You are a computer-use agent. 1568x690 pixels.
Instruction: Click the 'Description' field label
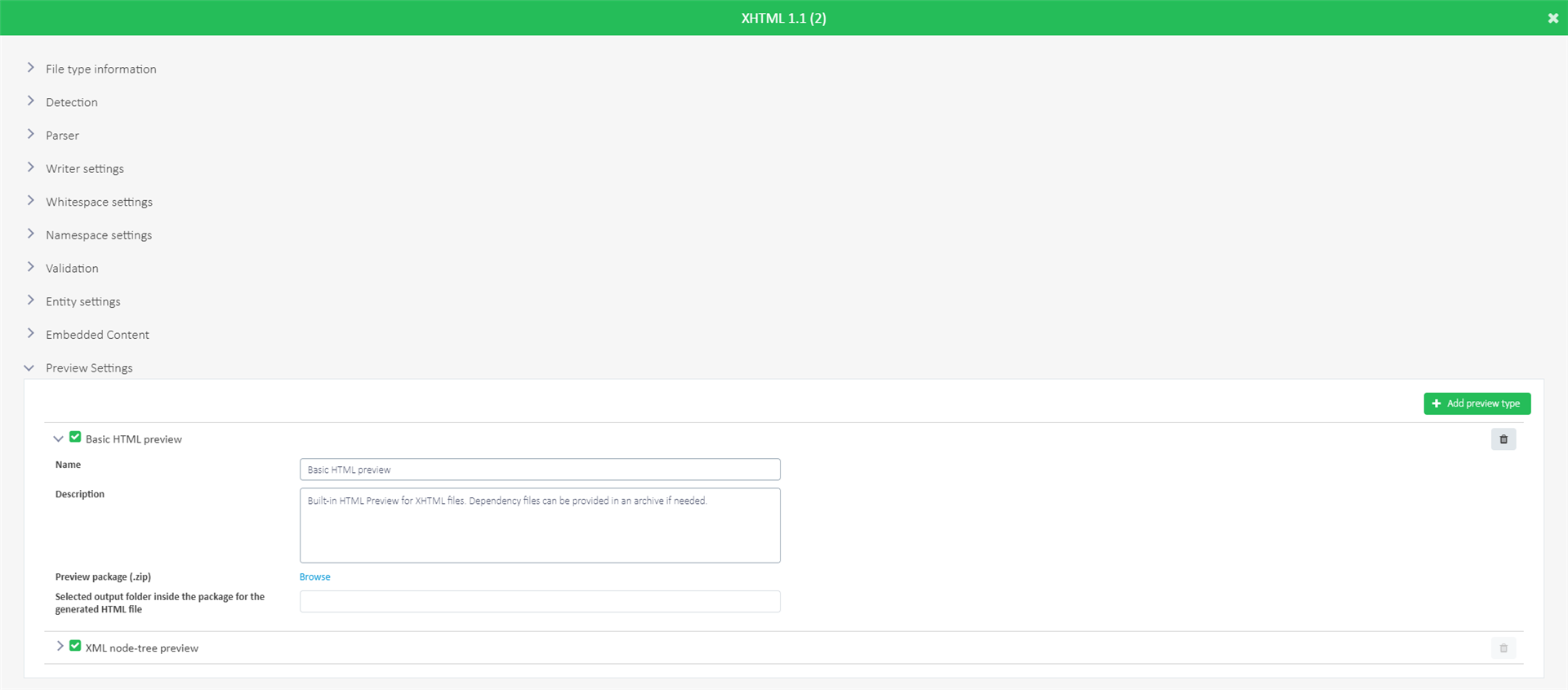79,494
